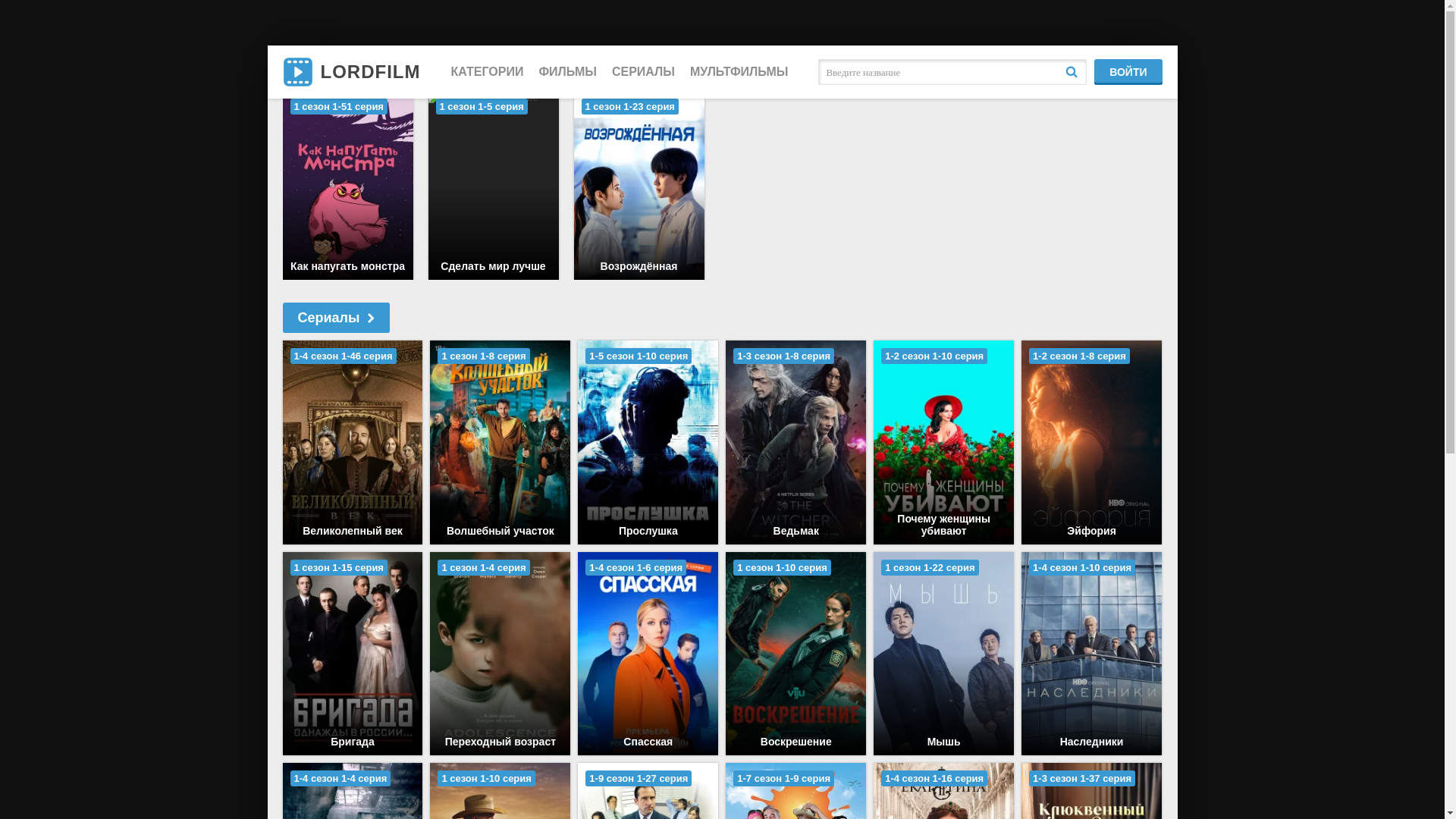
Task: Open 'Как напугать монстра' poster
Action: [348, 189]
